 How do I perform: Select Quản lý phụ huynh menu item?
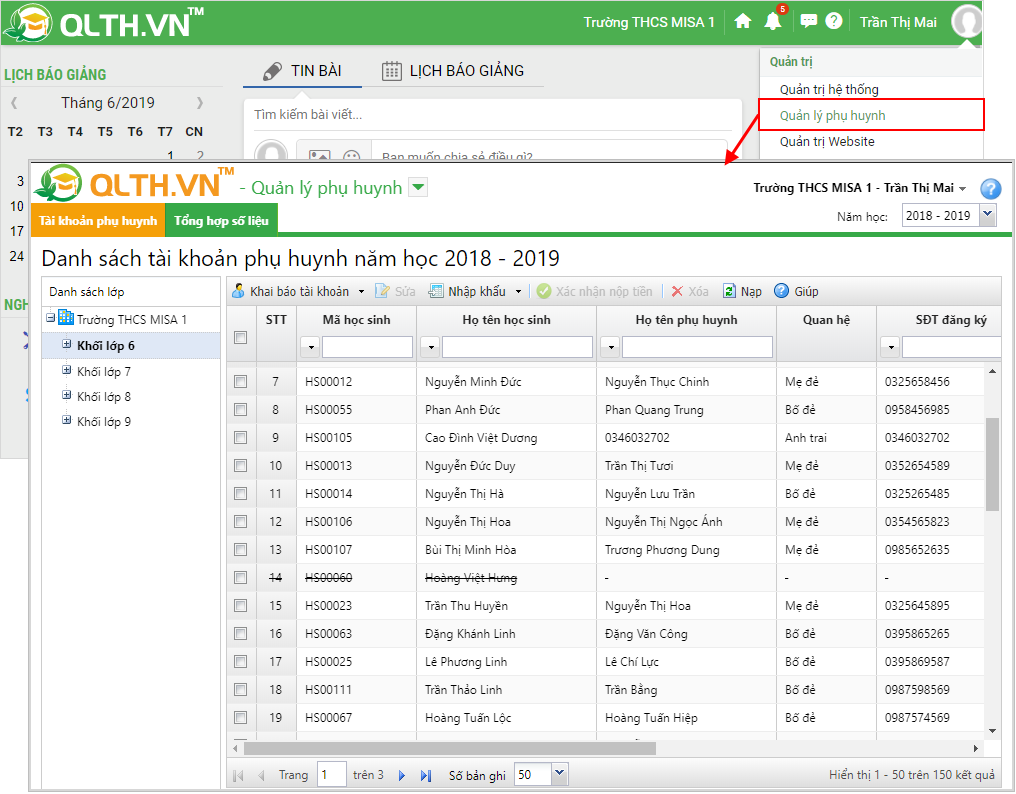tap(832, 115)
